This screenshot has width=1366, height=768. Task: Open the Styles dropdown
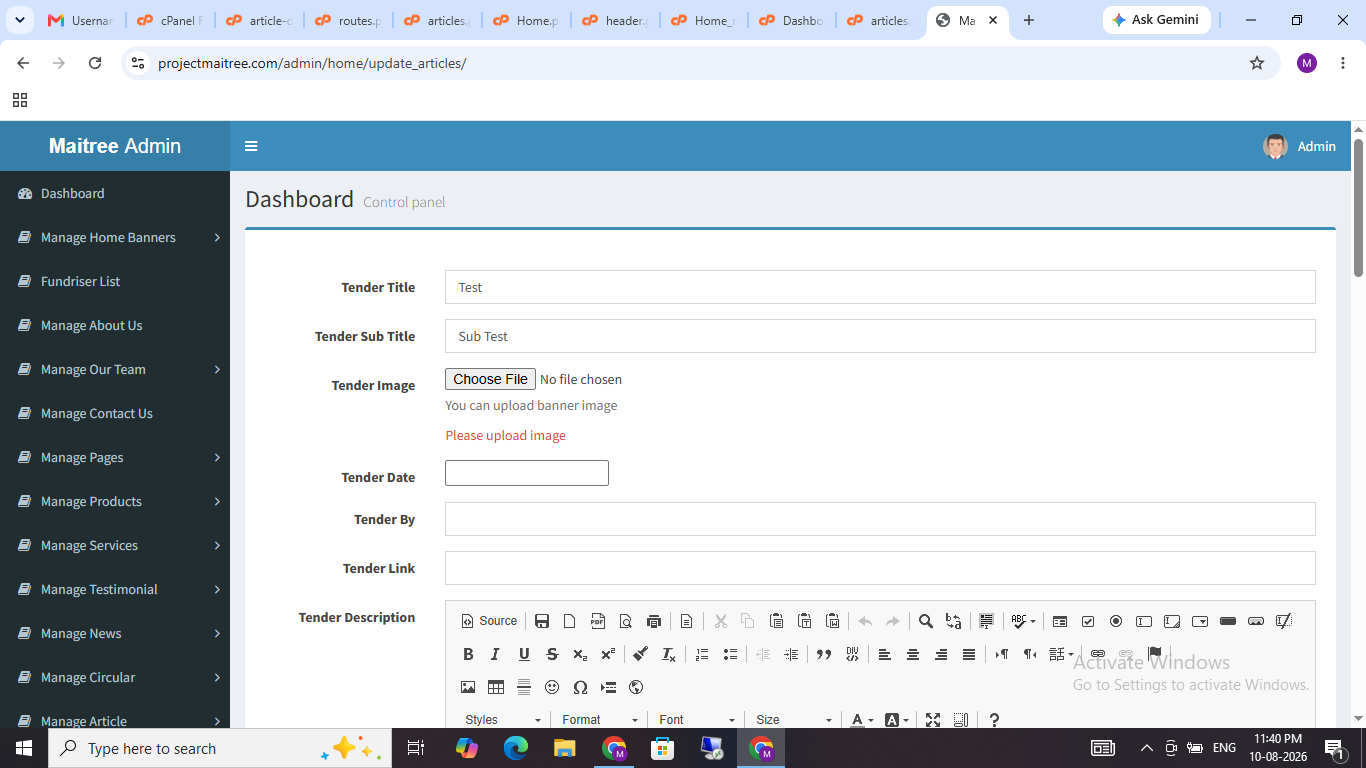tap(504, 720)
